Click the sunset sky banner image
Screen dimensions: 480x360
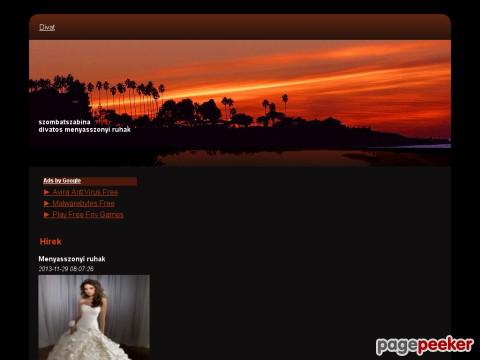tap(240, 103)
